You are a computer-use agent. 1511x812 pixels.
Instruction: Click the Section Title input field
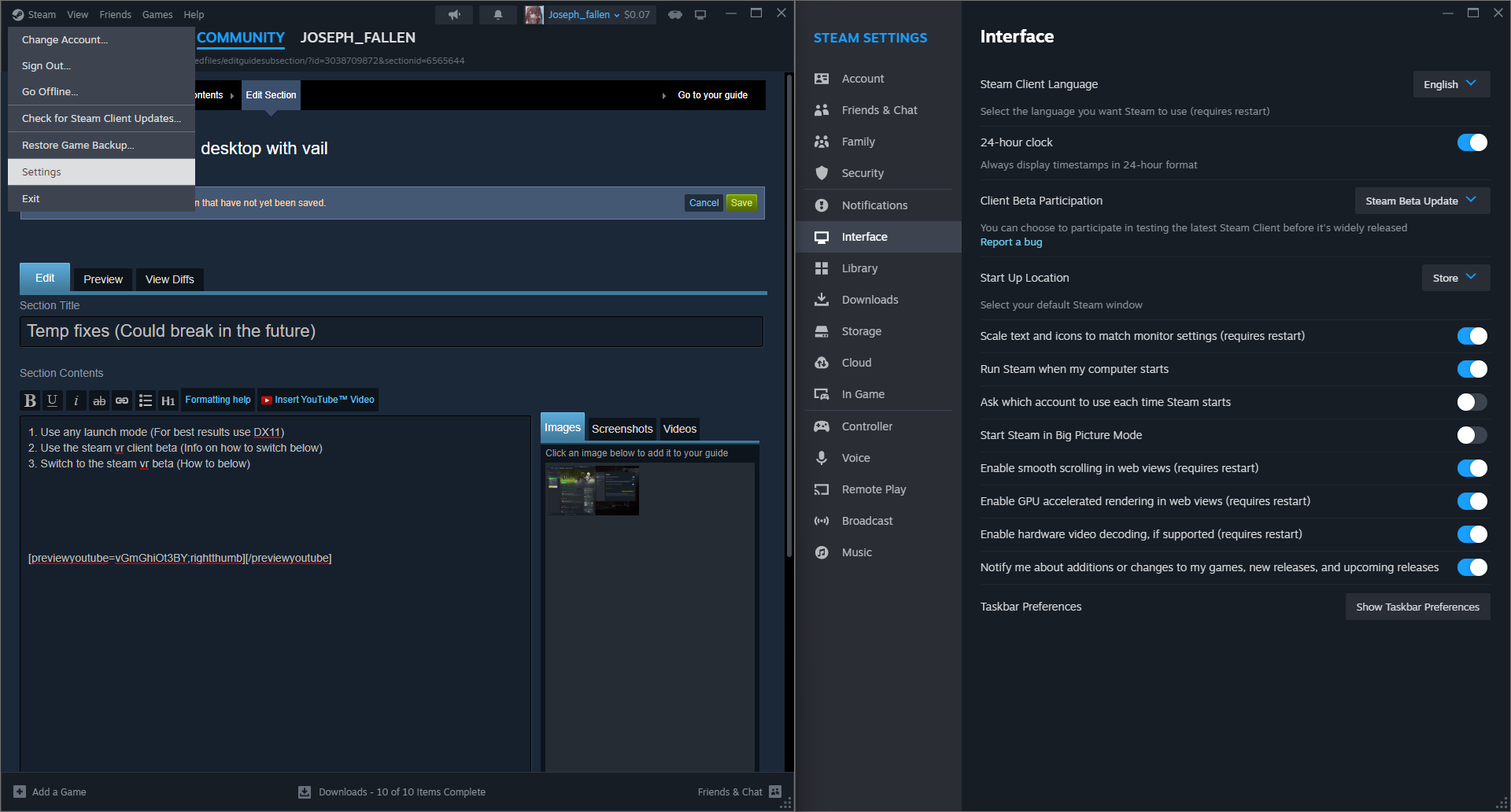click(391, 331)
